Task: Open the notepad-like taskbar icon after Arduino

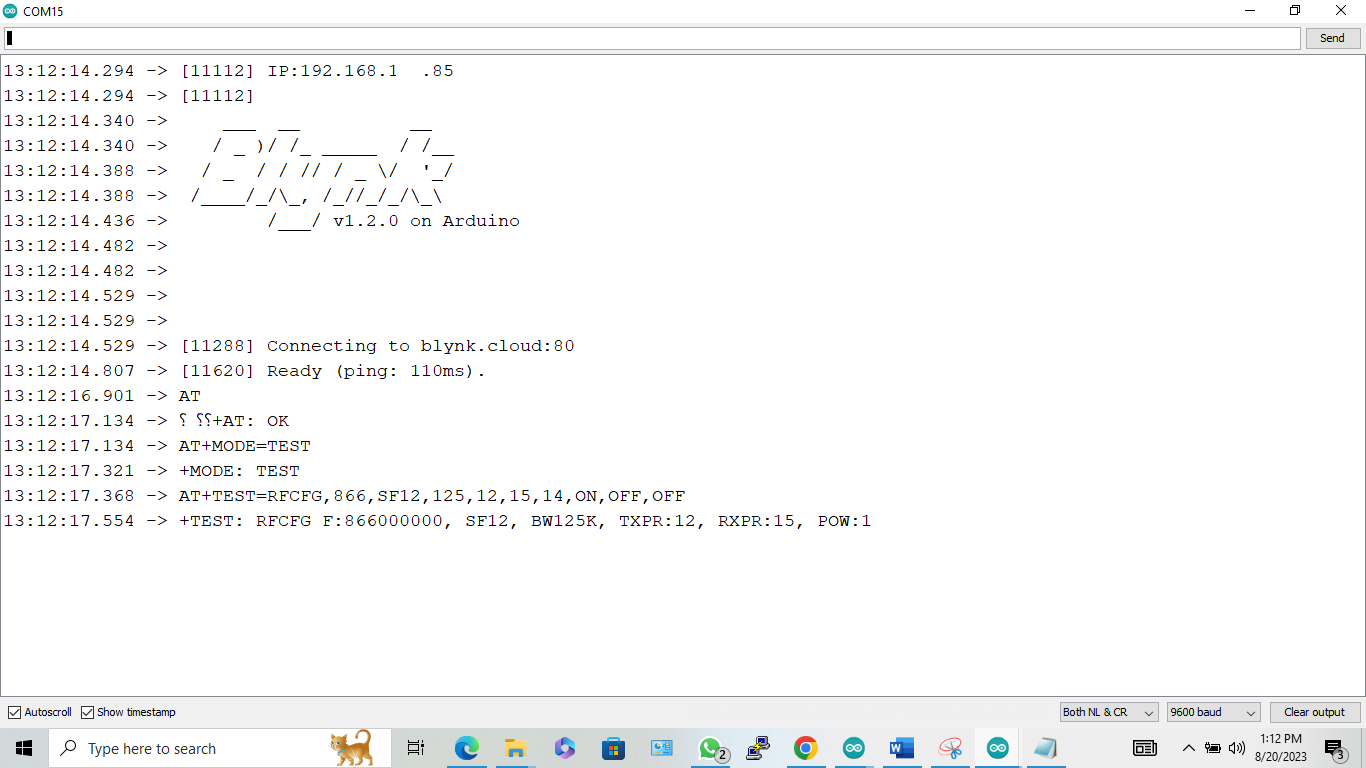Action: pyautogui.click(x=1046, y=748)
